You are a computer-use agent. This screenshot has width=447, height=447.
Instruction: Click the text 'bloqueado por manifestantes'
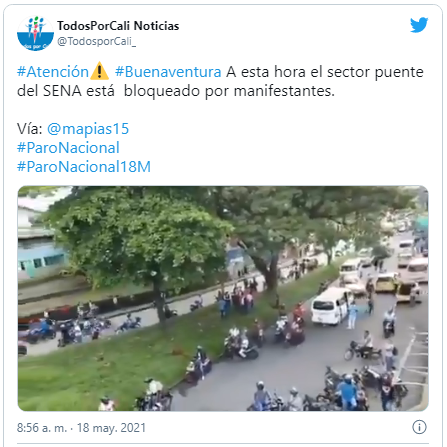coord(228,91)
